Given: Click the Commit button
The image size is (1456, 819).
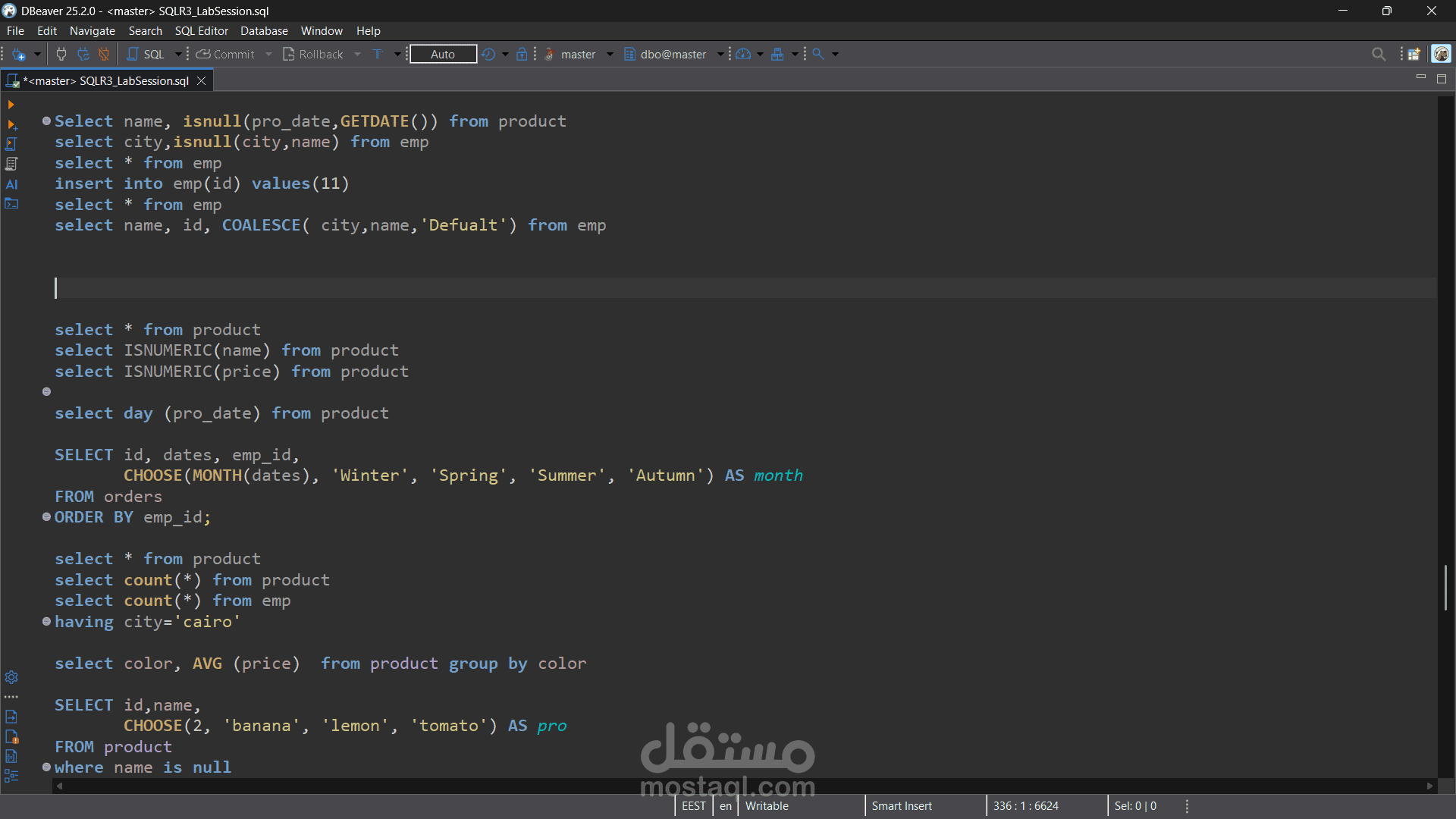Looking at the screenshot, I should click(225, 55).
